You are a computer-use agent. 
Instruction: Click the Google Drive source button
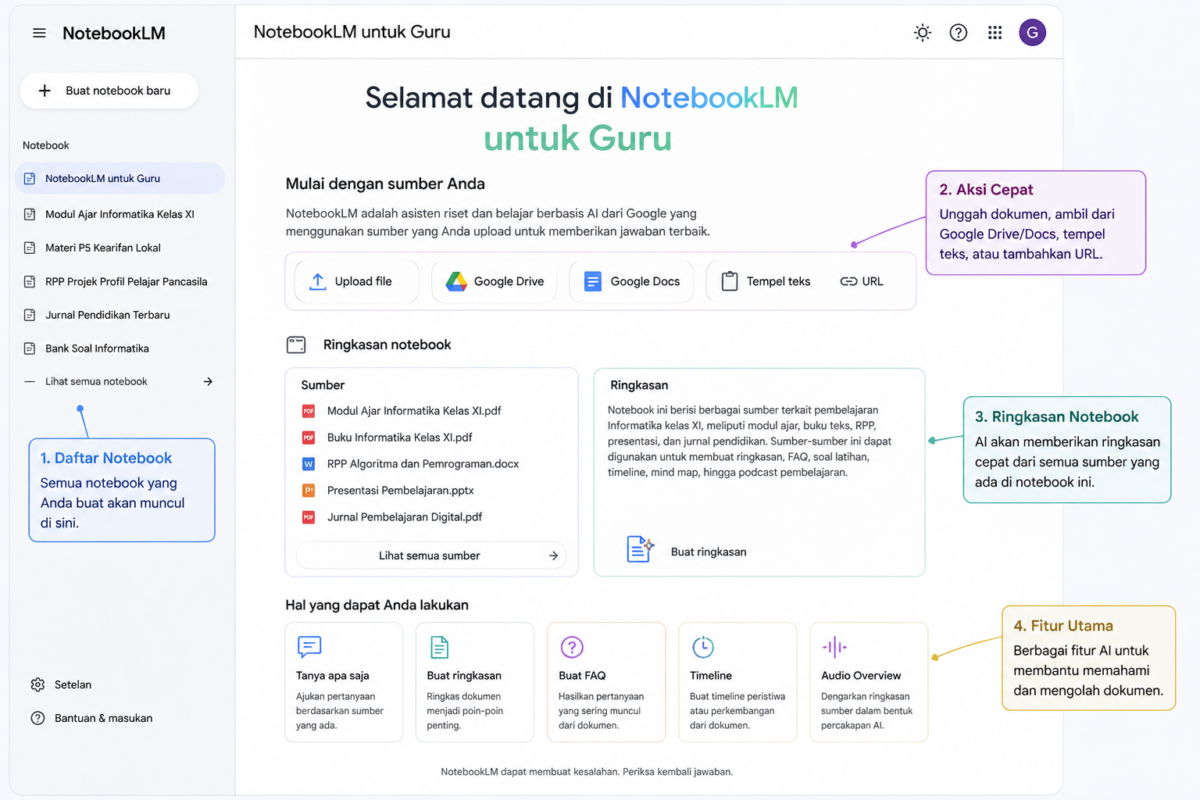tap(495, 282)
